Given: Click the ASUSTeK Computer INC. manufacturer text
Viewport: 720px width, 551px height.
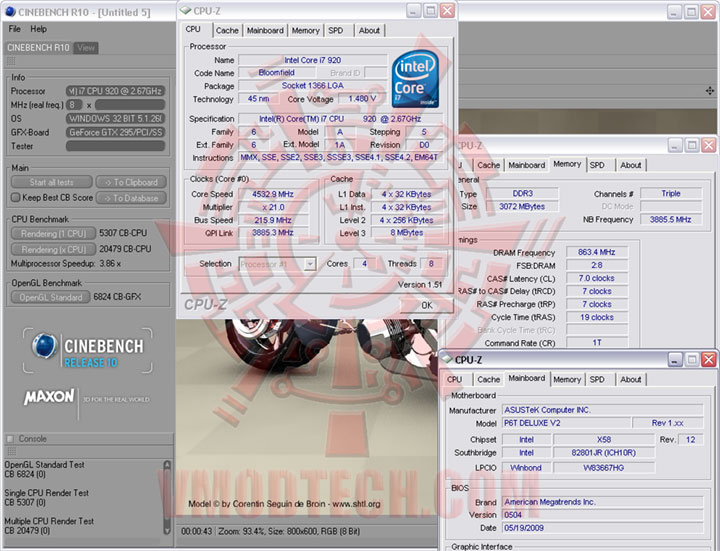Looking at the screenshot, I should [x=547, y=410].
